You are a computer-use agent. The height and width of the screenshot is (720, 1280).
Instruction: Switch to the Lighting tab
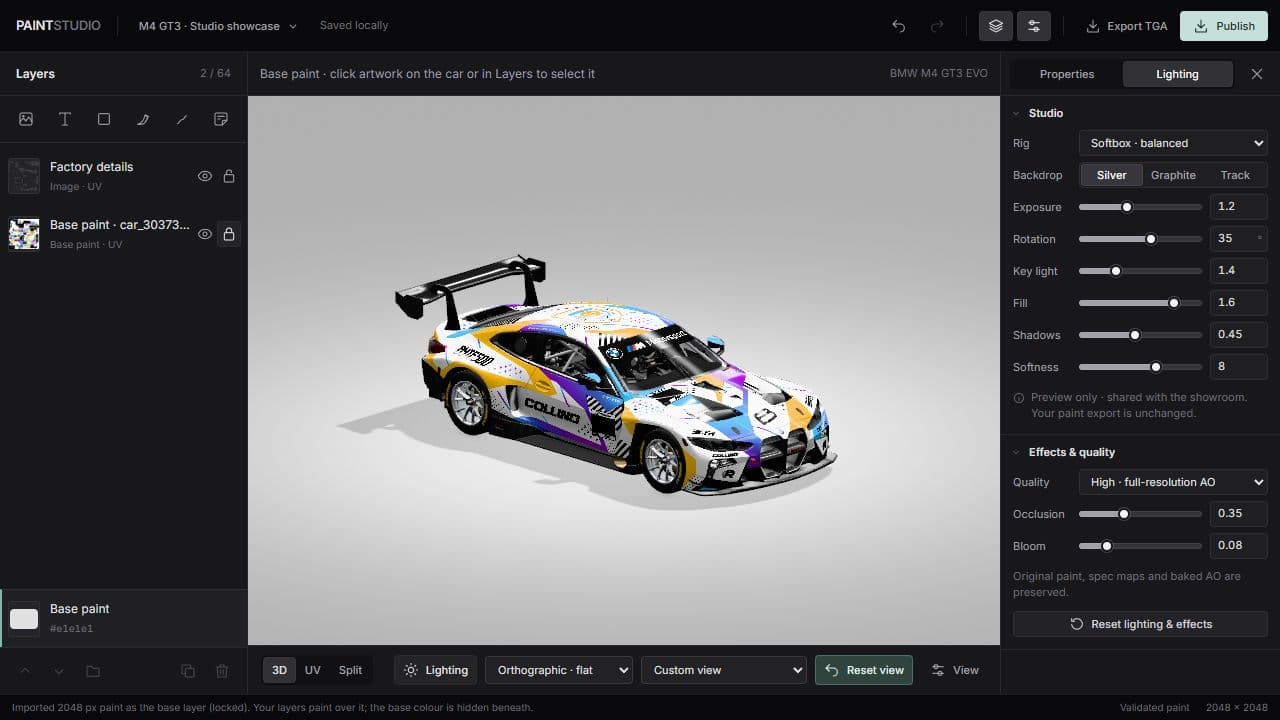point(1177,74)
